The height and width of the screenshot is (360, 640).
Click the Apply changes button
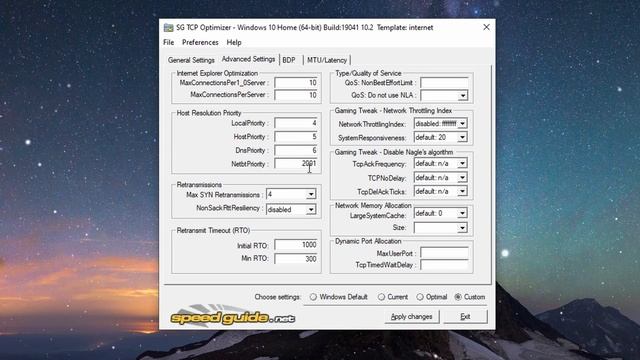tap(411, 317)
